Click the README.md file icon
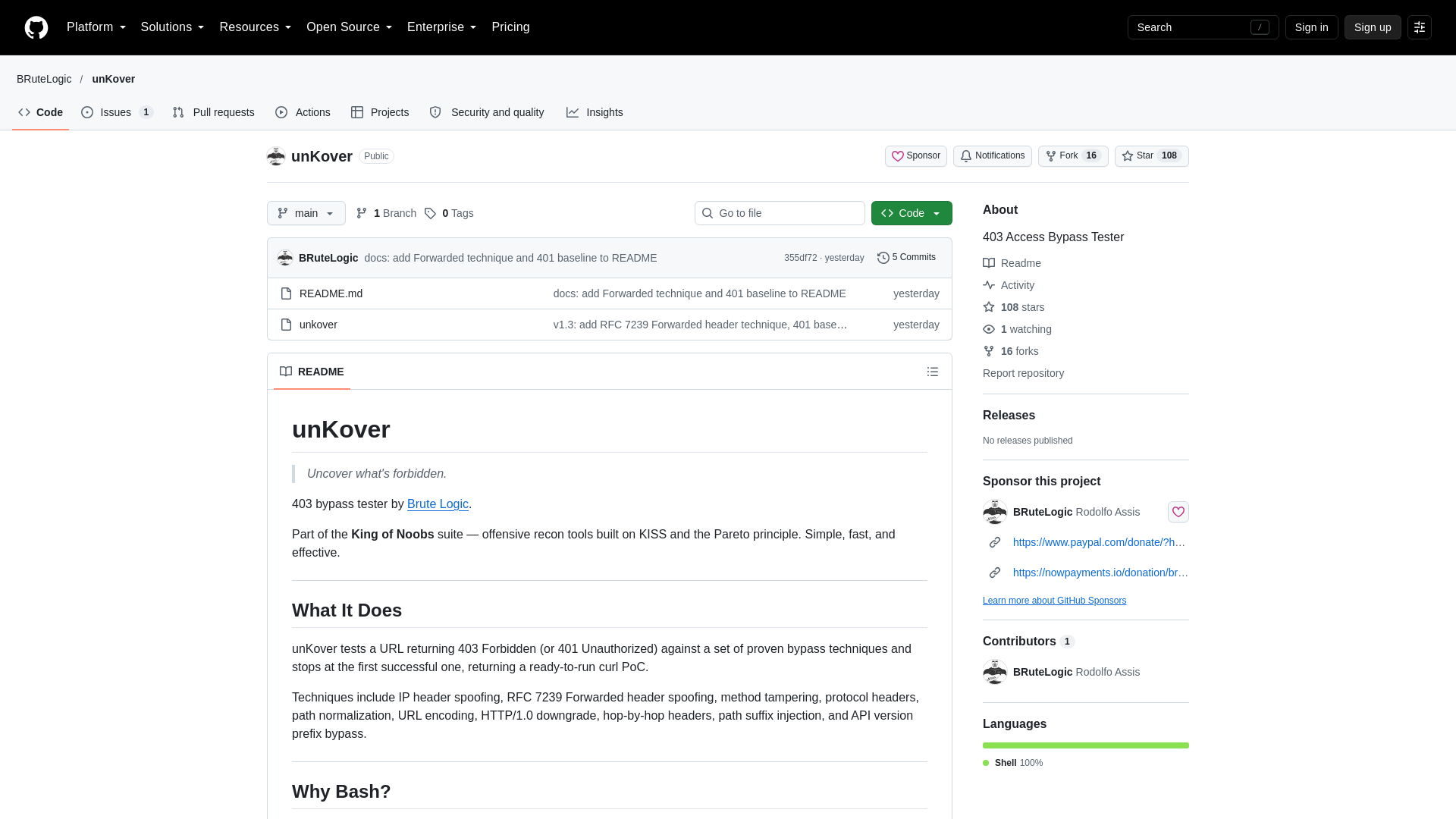 click(286, 293)
